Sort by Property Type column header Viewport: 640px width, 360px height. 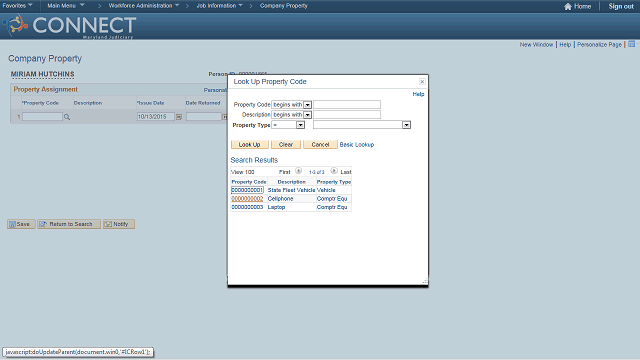pos(333,182)
